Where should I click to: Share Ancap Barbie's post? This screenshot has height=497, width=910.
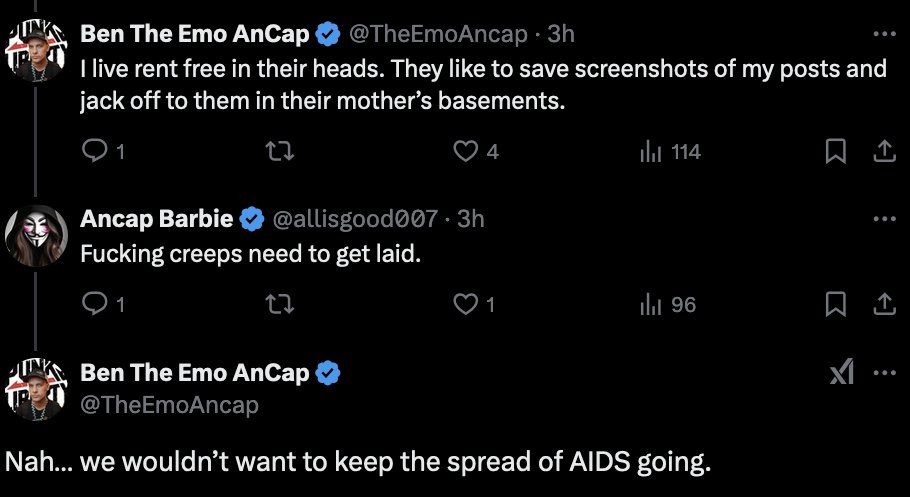(884, 304)
